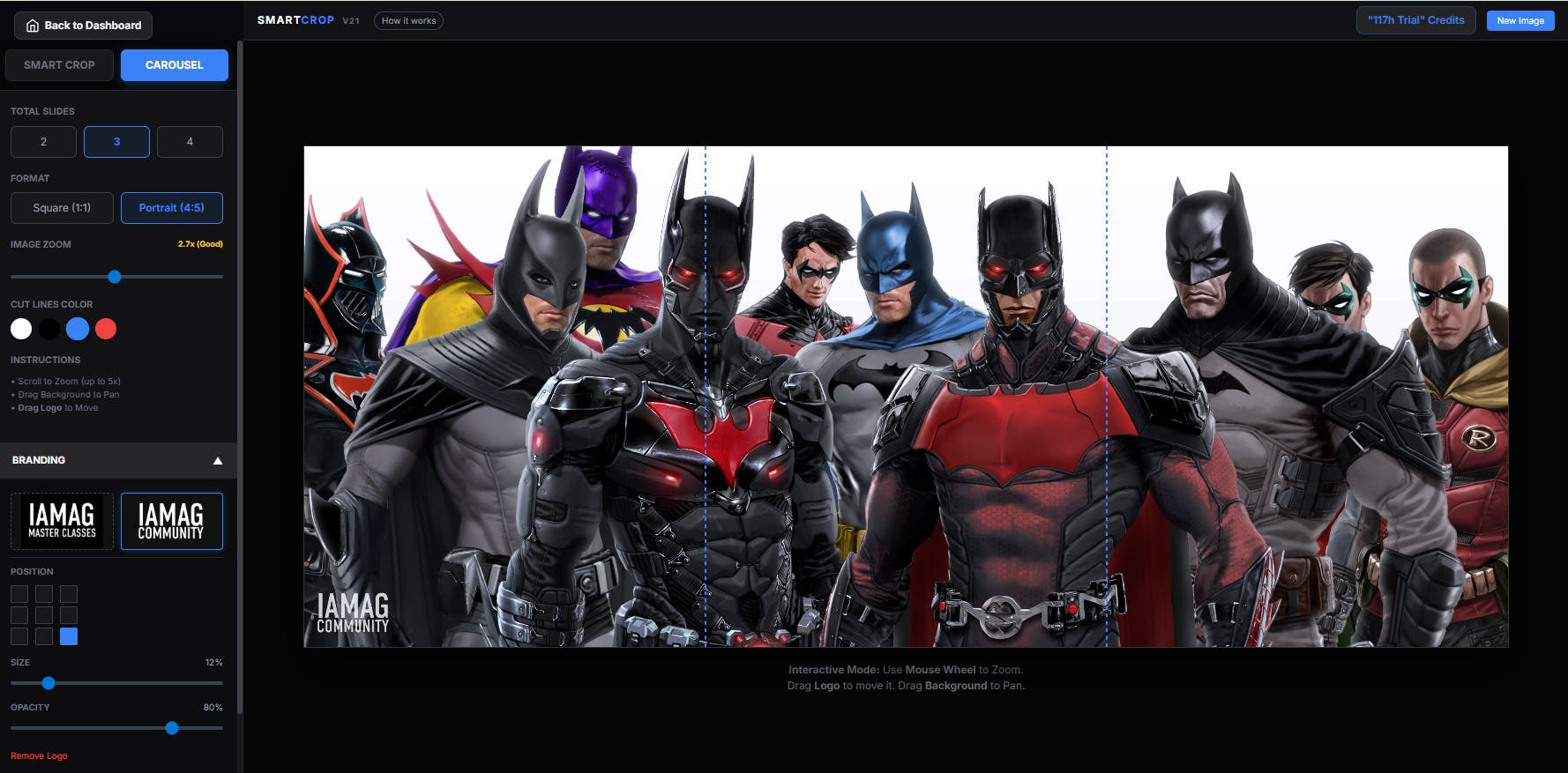Pick the red cut lines color
1568x773 pixels.
point(106,329)
